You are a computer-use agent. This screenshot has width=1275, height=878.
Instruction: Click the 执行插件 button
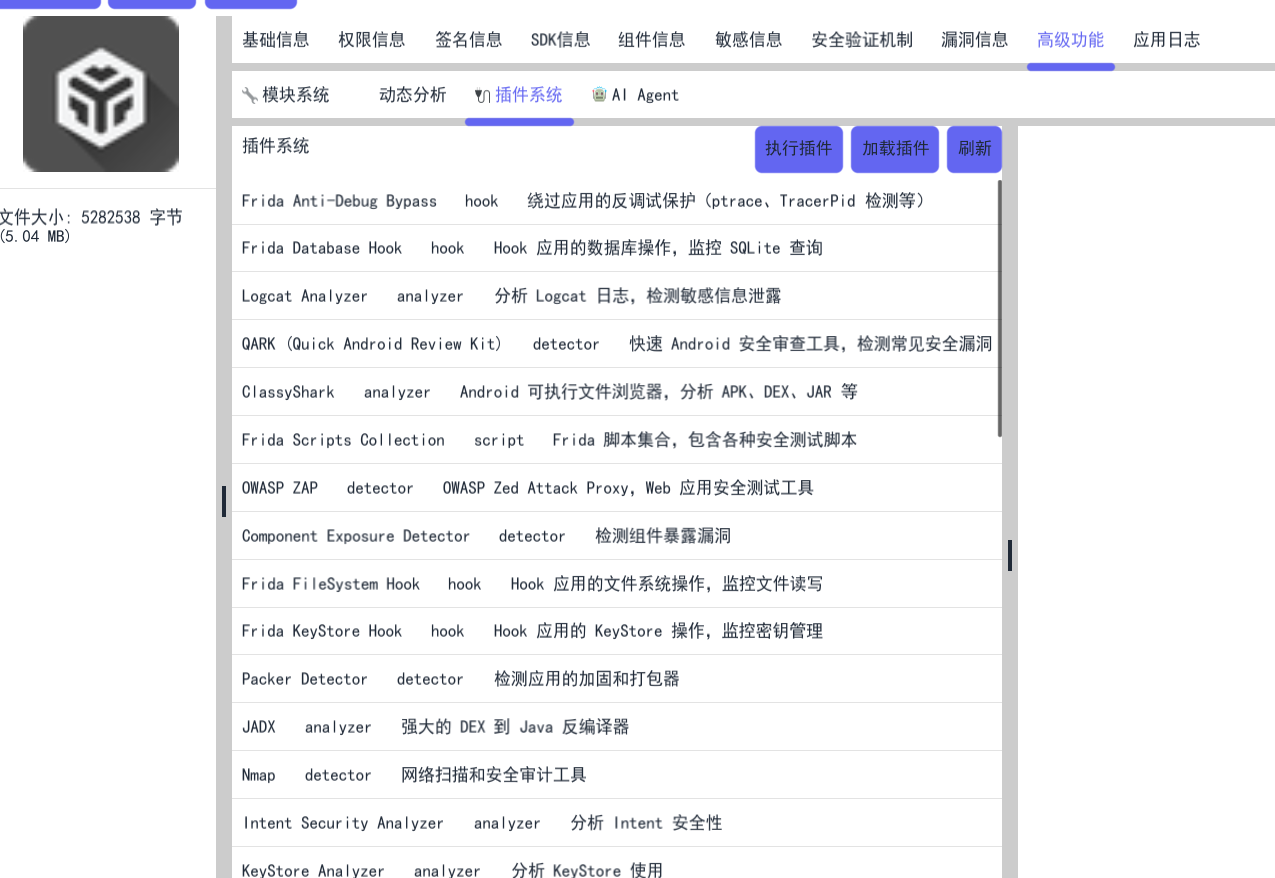pyautogui.click(x=798, y=149)
